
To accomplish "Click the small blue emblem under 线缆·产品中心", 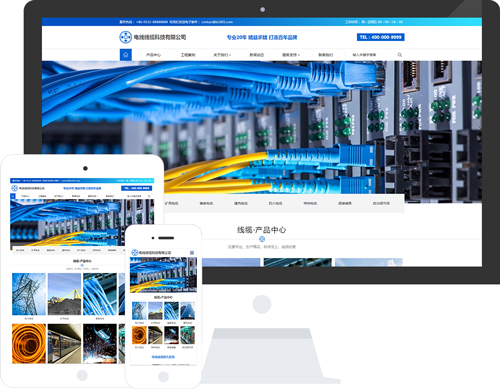I will [262, 239].
